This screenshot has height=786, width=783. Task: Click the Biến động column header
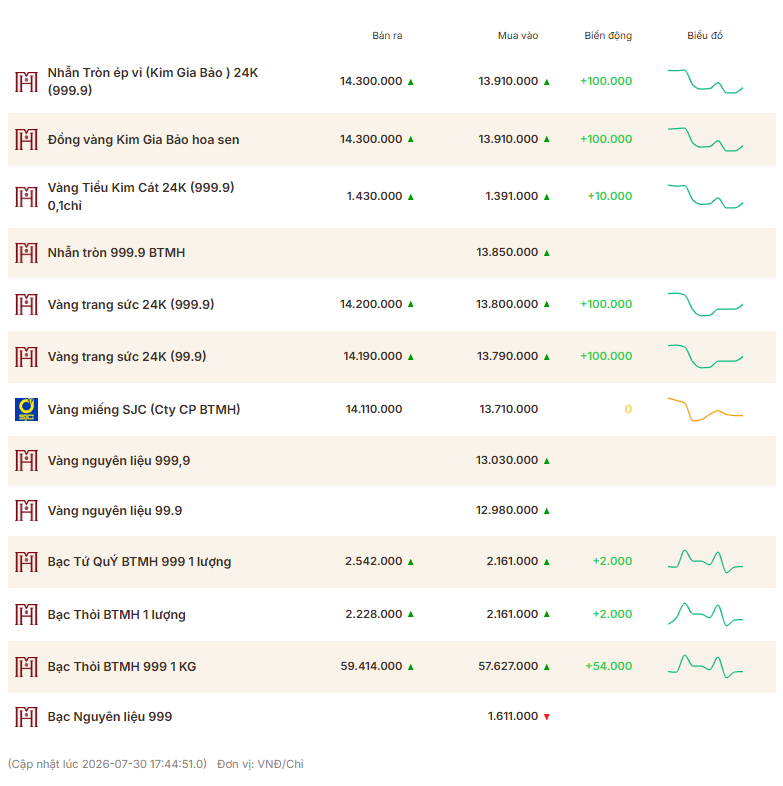click(608, 36)
